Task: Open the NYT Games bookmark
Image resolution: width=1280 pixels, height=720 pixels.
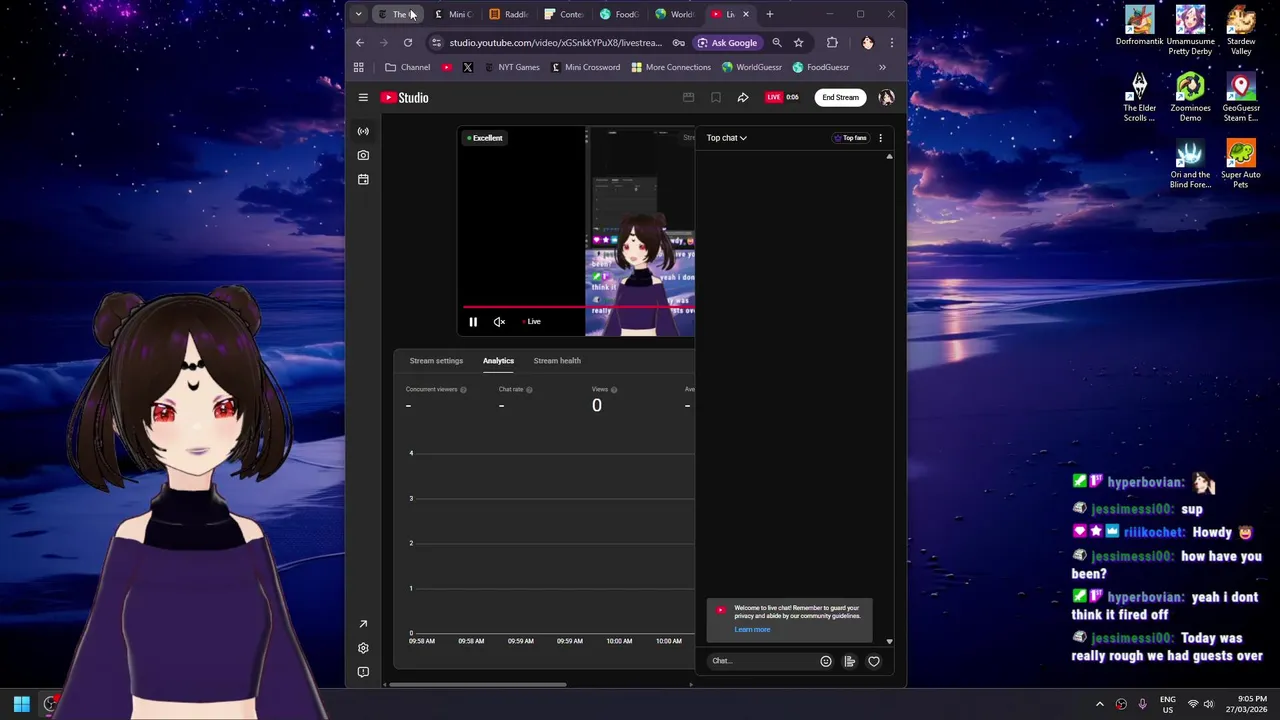Action: tap(512, 67)
